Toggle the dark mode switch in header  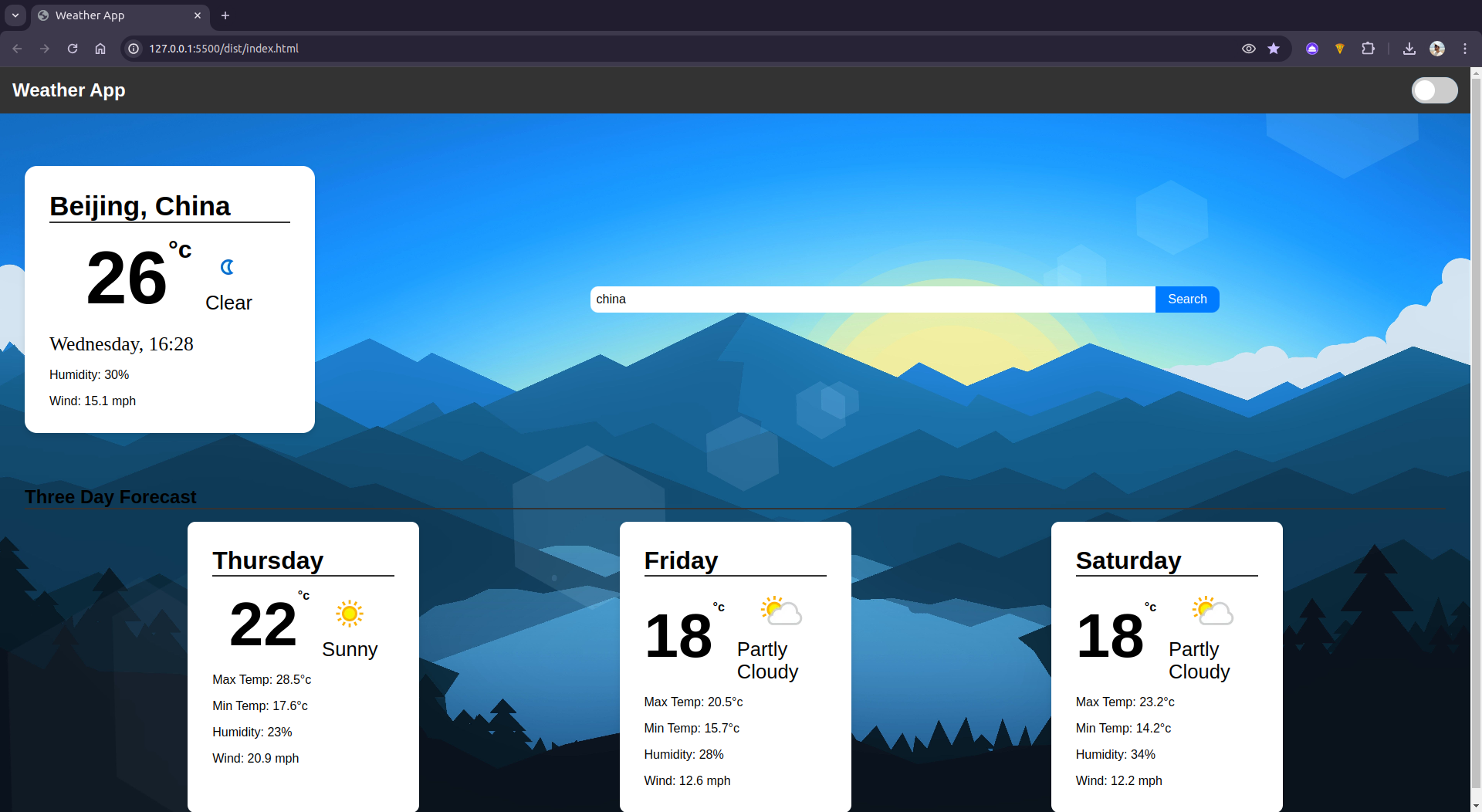pos(1434,90)
